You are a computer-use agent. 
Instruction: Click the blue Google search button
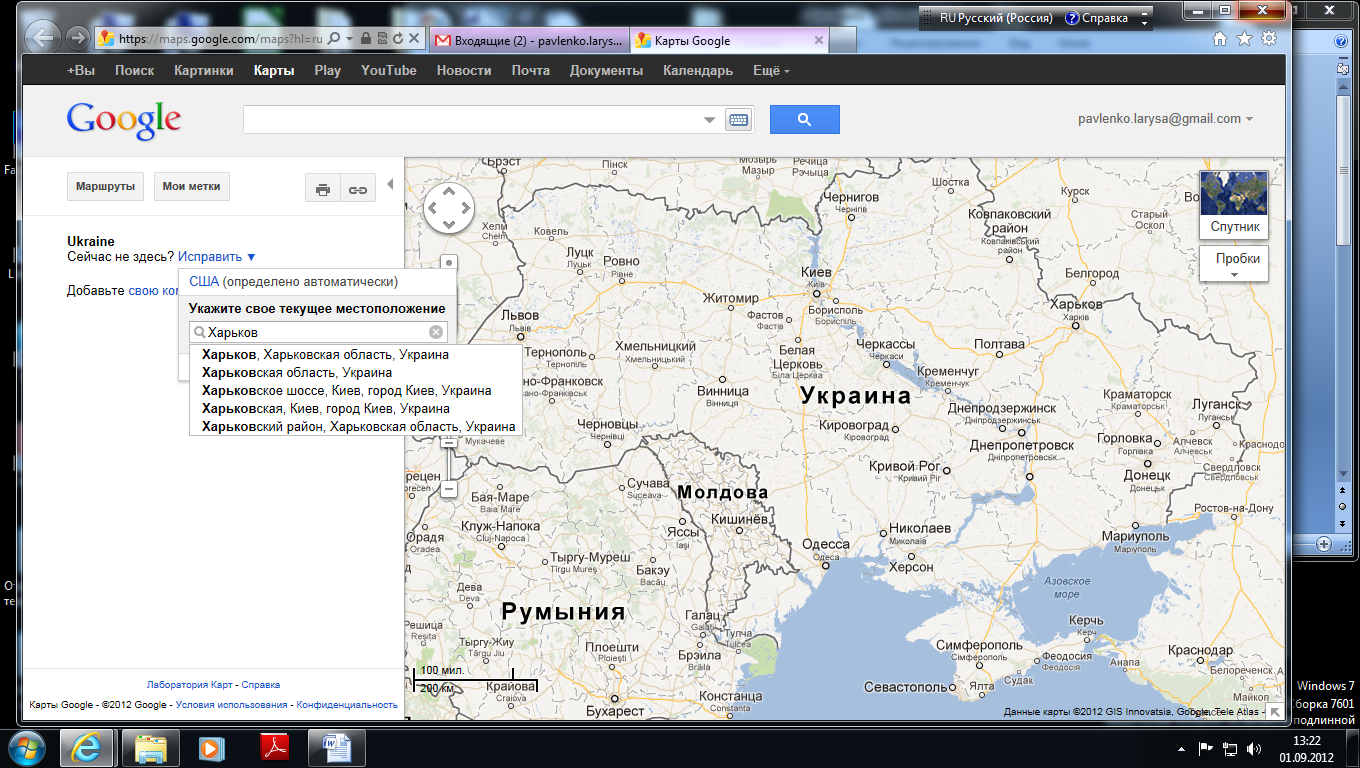pyautogui.click(x=804, y=119)
